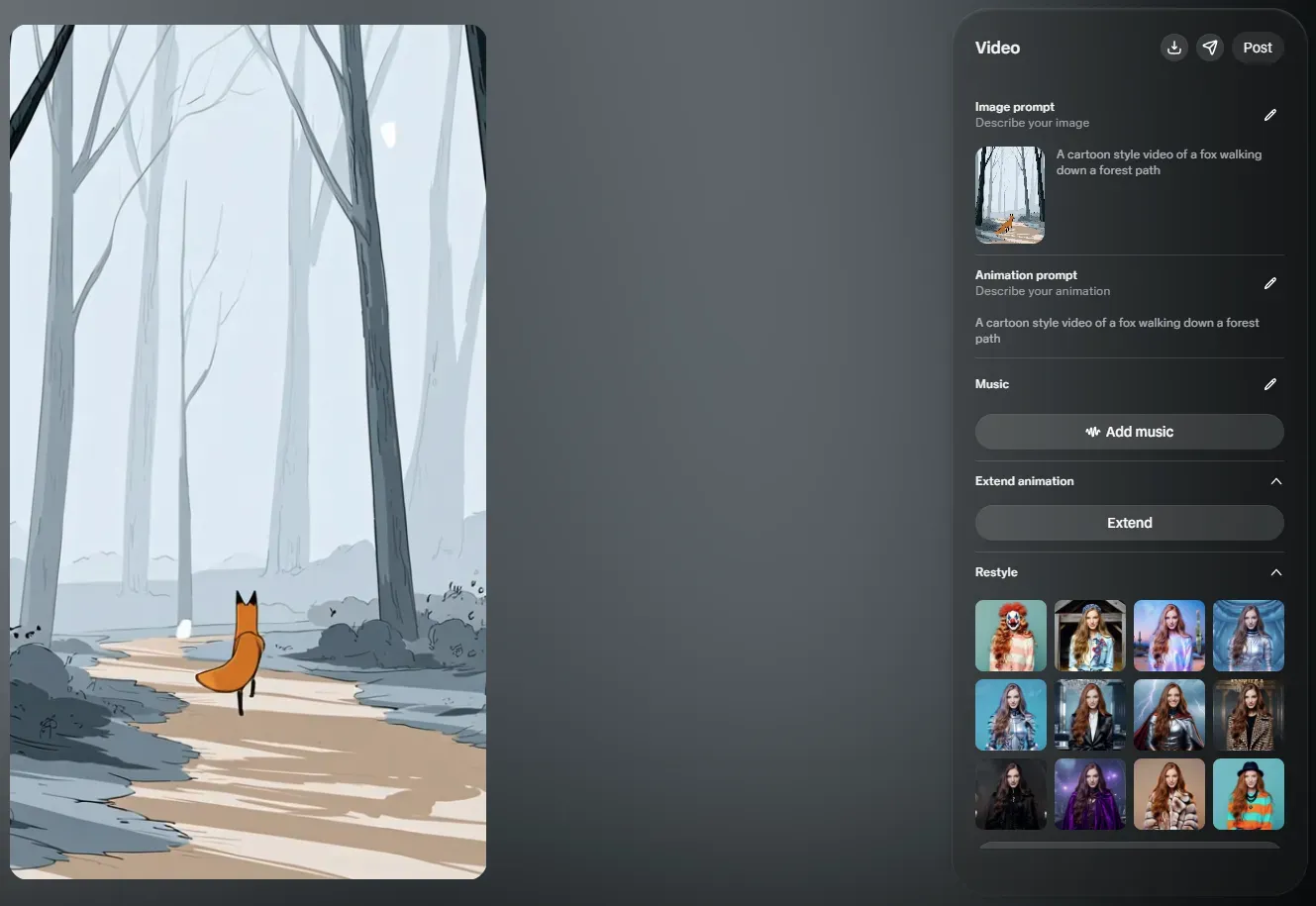
Task: Click the animation prompt description text
Action: [x=1117, y=331]
